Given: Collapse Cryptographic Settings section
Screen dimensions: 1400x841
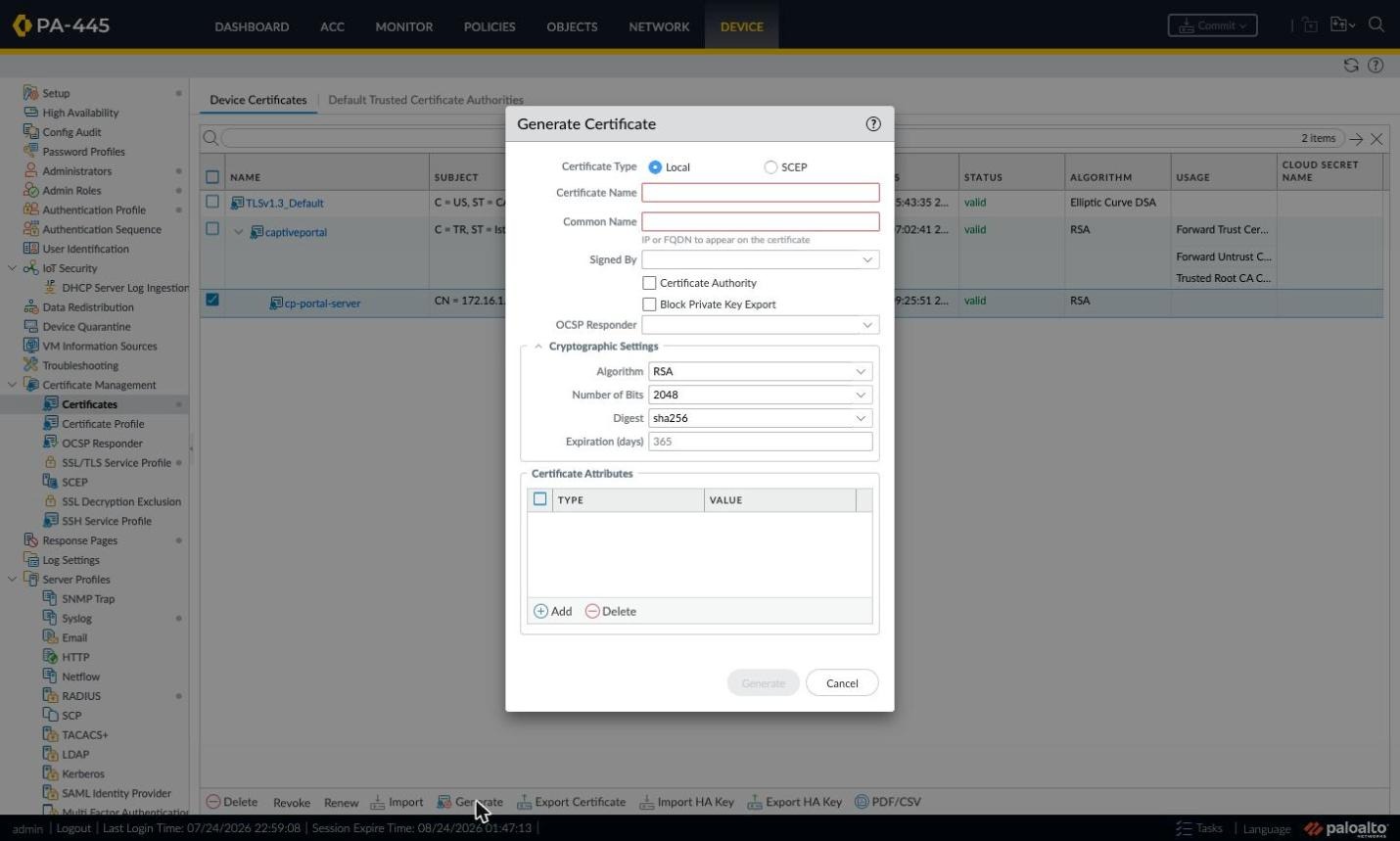Looking at the screenshot, I should [538, 347].
